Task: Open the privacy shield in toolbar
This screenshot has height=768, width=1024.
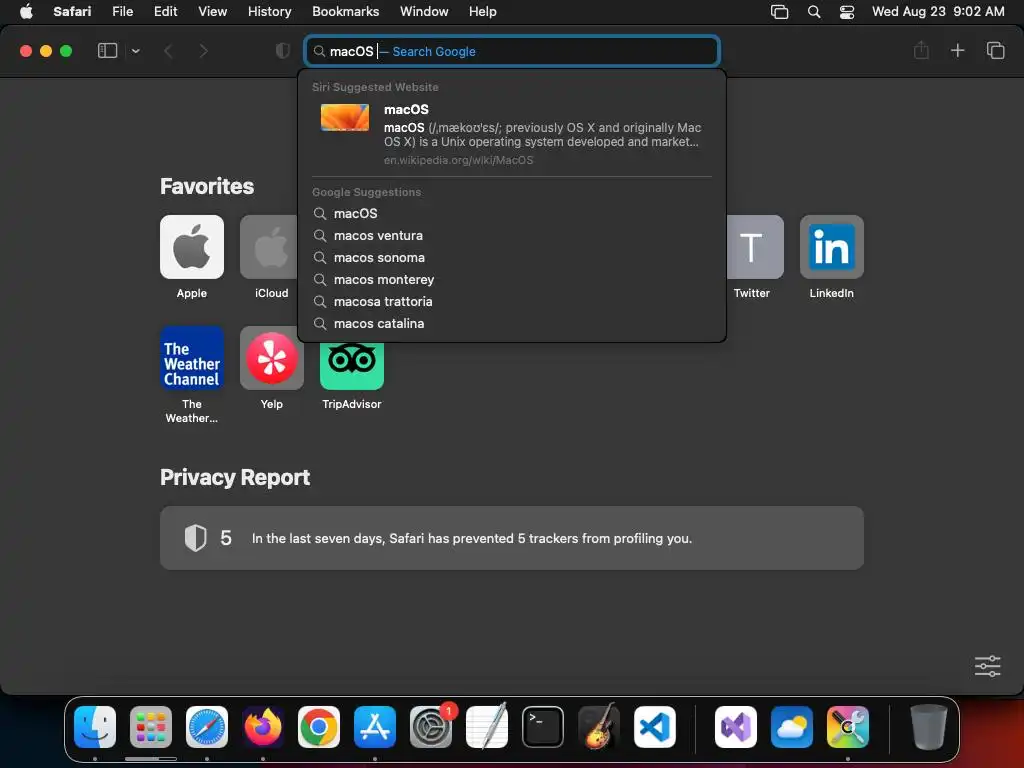Action: pyautogui.click(x=282, y=51)
